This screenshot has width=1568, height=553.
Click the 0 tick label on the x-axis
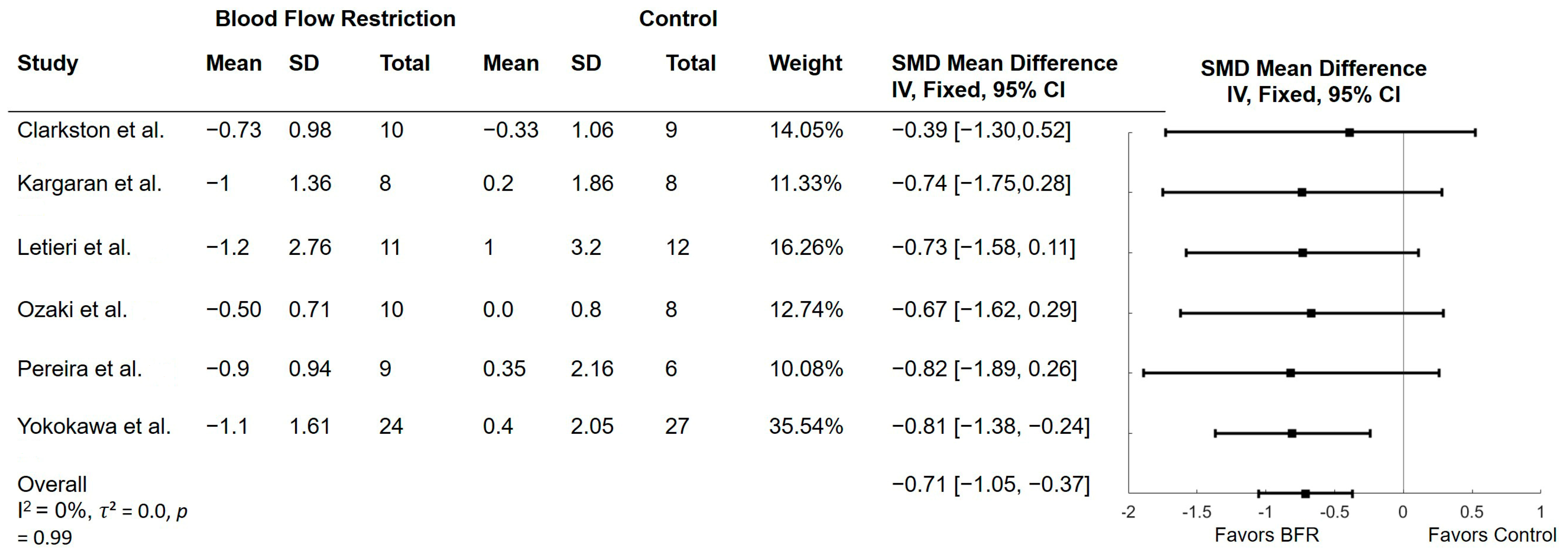(1402, 512)
